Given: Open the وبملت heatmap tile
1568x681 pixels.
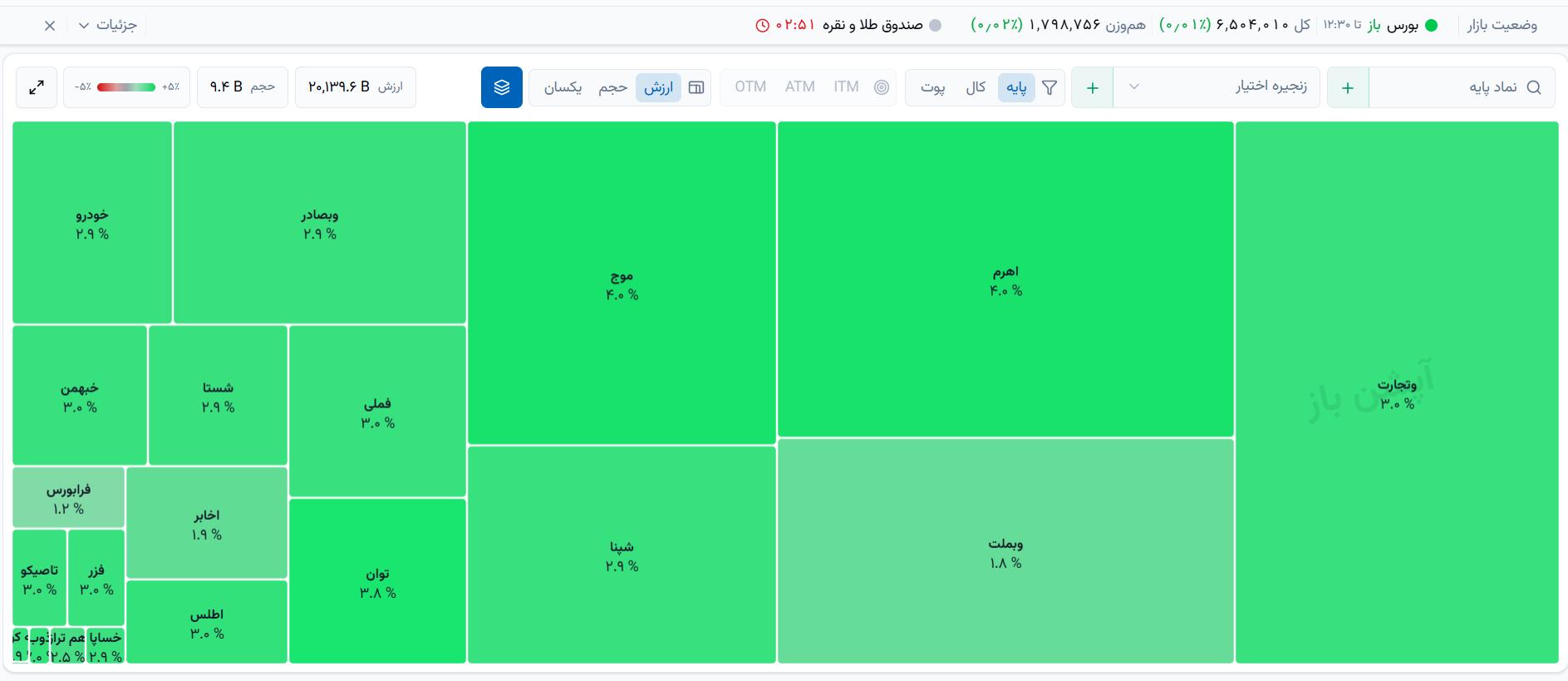Looking at the screenshot, I should pos(1005,551).
